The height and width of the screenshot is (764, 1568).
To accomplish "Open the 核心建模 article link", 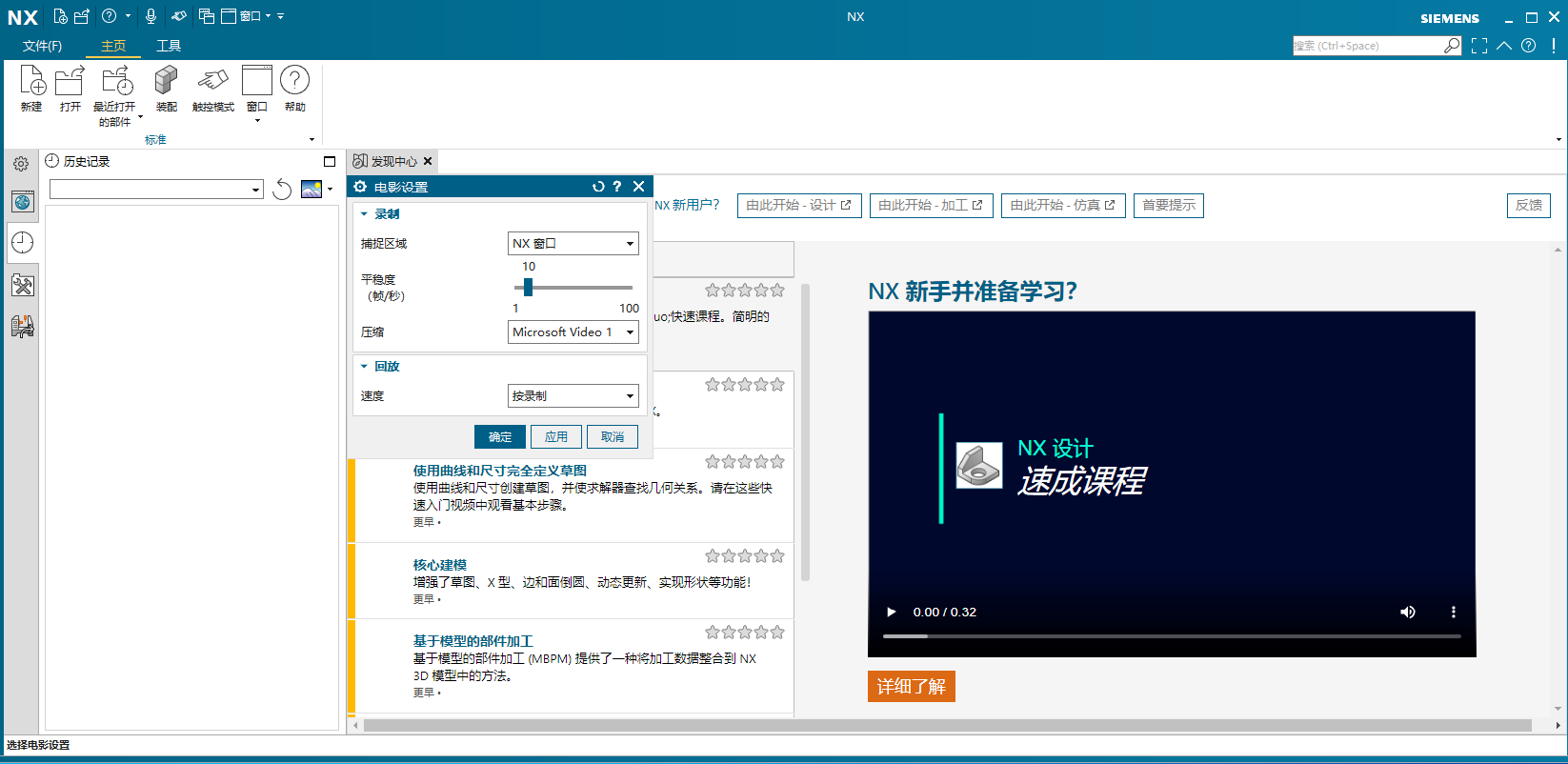I will tap(440, 565).
